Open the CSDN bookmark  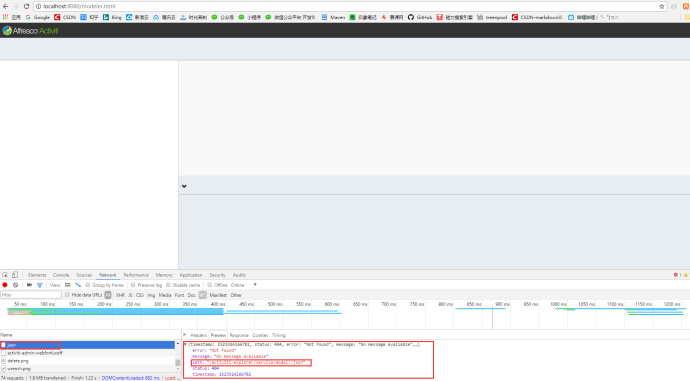pyautogui.click(x=65, y=17)
